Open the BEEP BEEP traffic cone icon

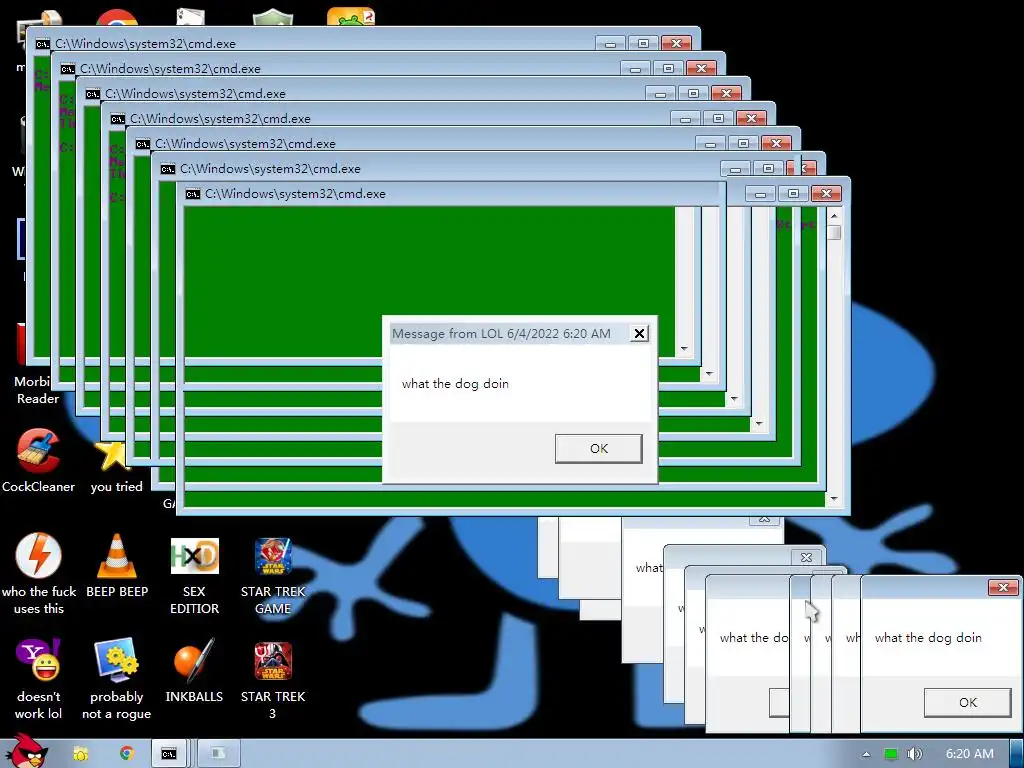pyautogui.click(x=117, y=566)
